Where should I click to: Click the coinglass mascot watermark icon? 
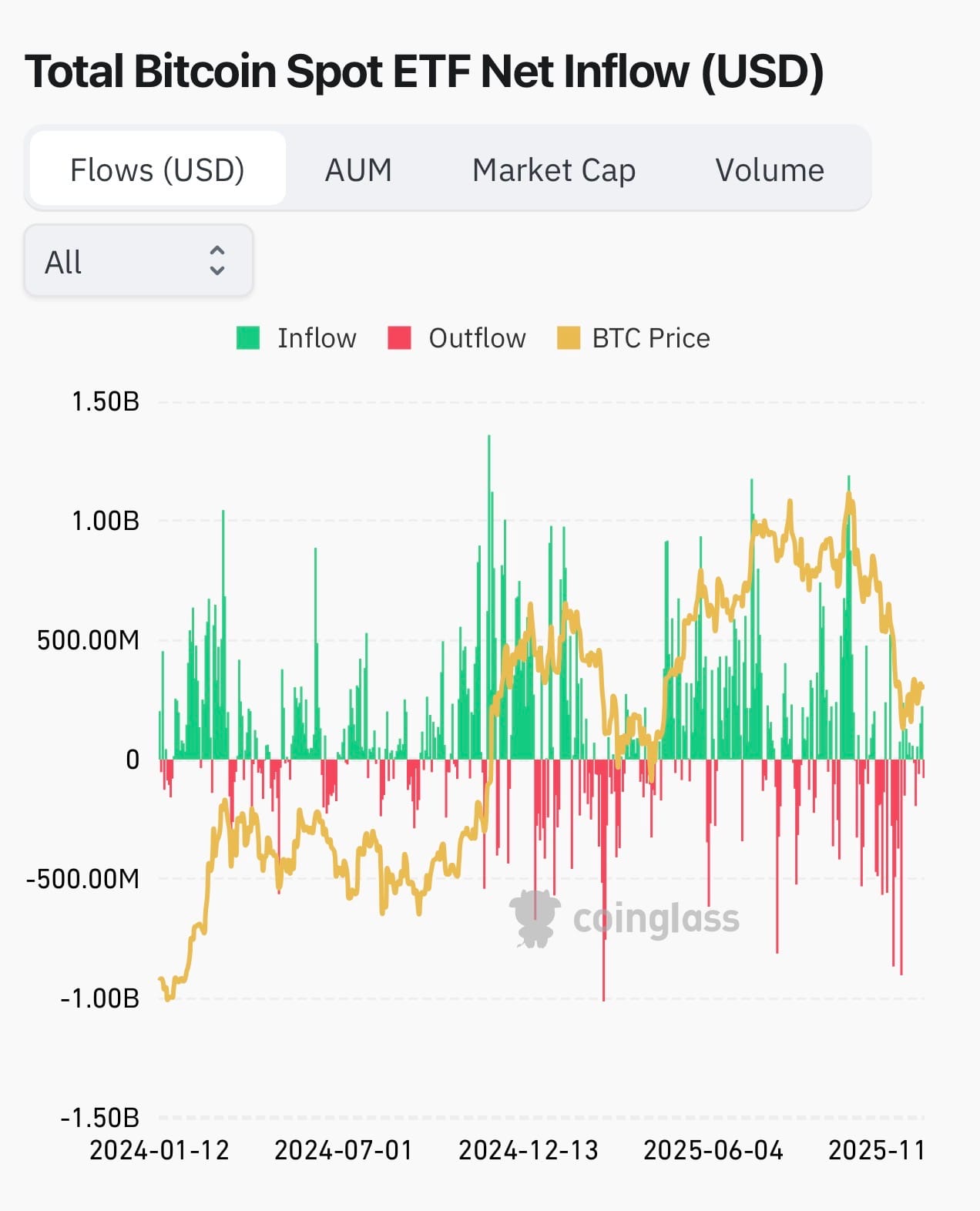click(535, 917)
